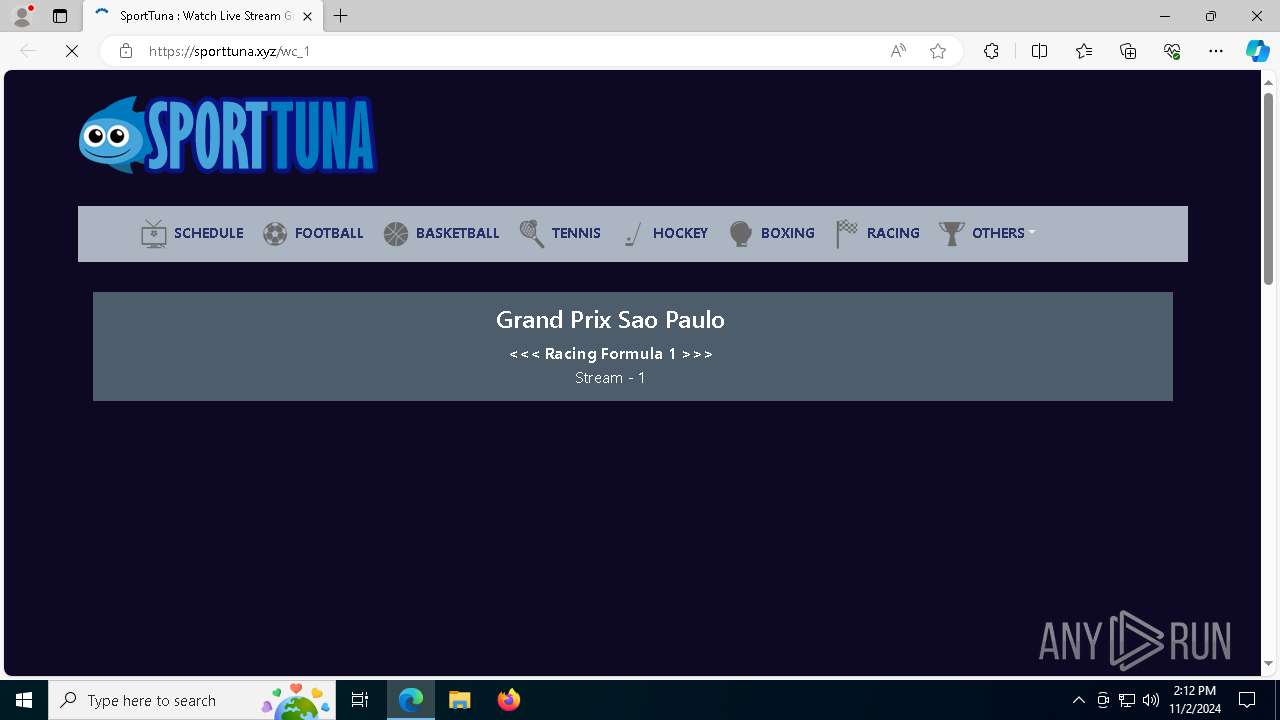Open the SCHEDULE menu item
Image resolution: width=1280 pixels, height=720 pixels.
(208, 233)
